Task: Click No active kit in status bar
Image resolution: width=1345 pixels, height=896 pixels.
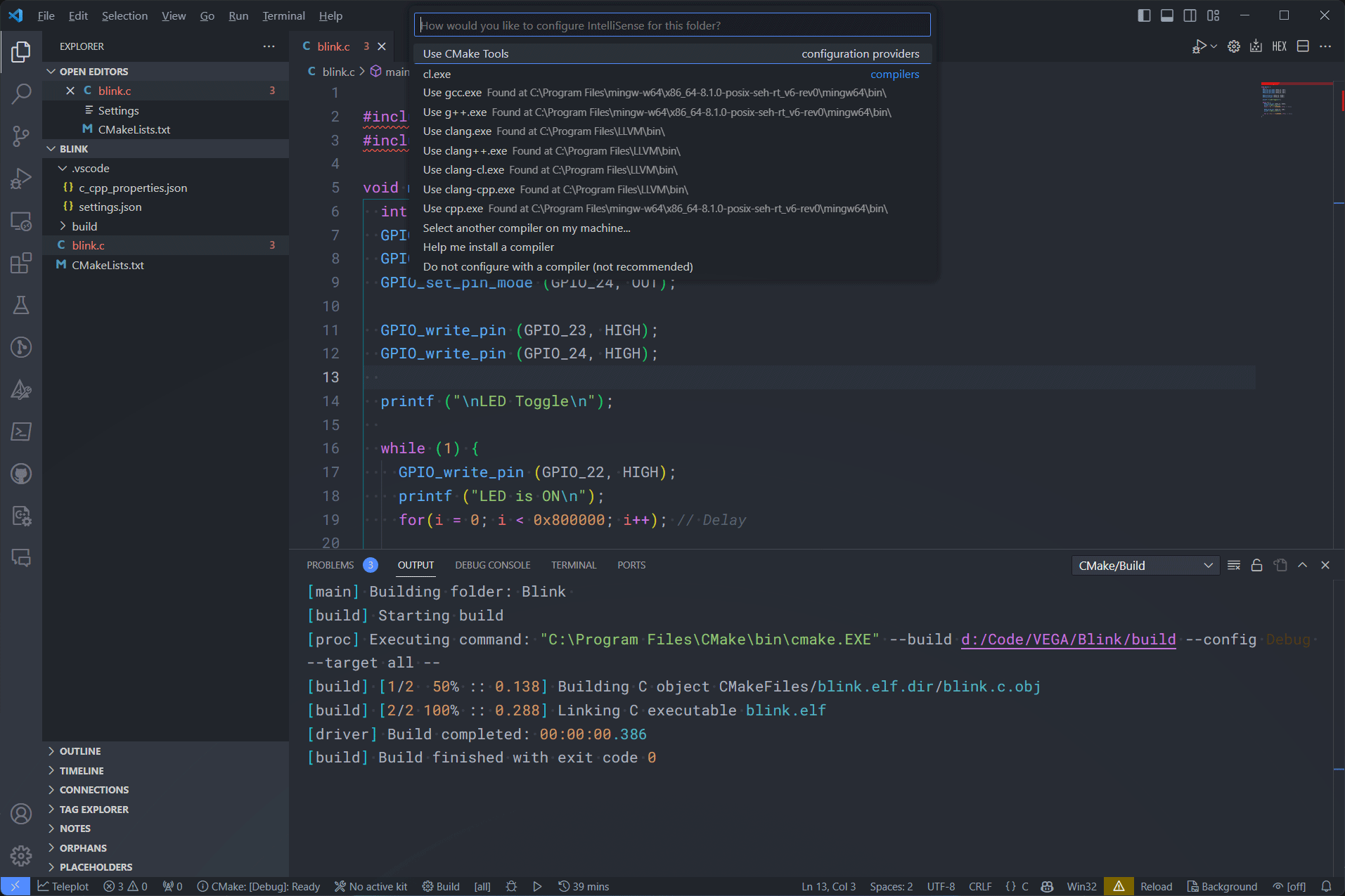Action: pos(371,886)
